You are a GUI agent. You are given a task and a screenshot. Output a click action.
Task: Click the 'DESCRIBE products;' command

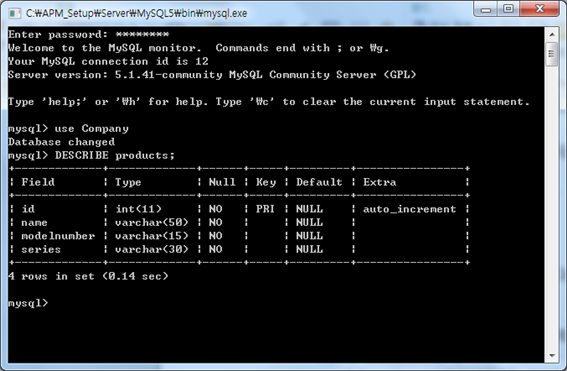[x=115, y=155]
